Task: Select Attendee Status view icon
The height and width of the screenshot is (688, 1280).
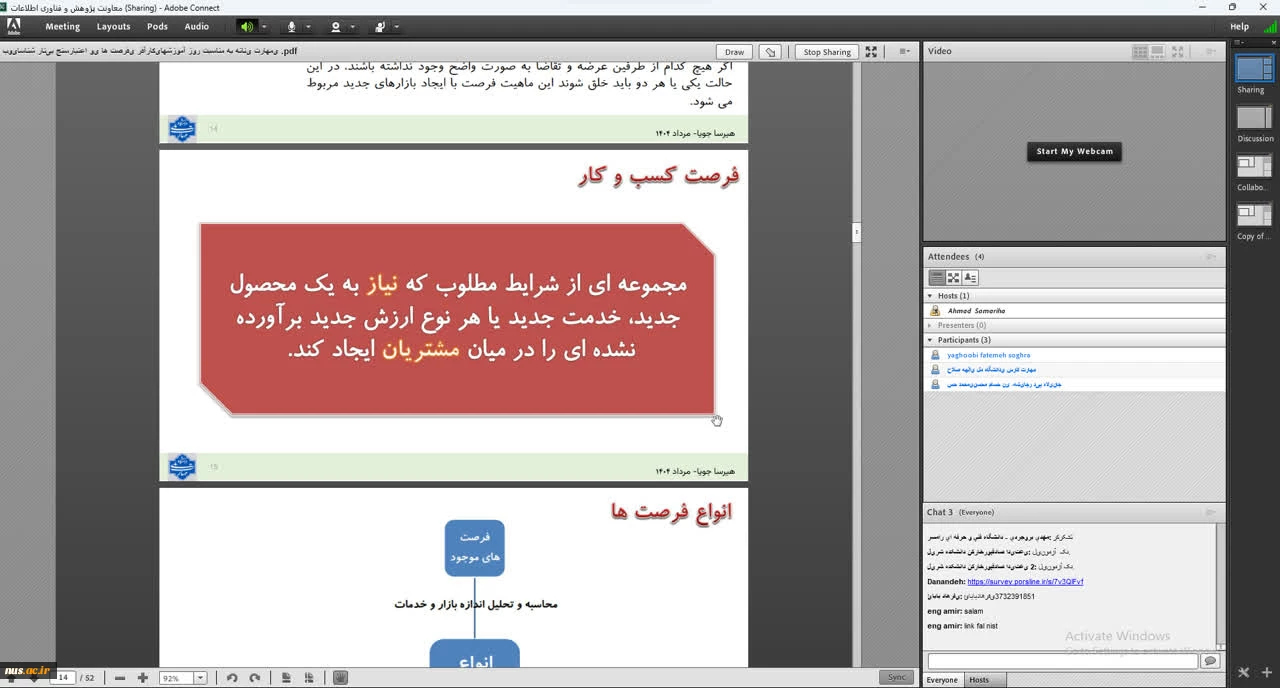Action: (970, 278)
